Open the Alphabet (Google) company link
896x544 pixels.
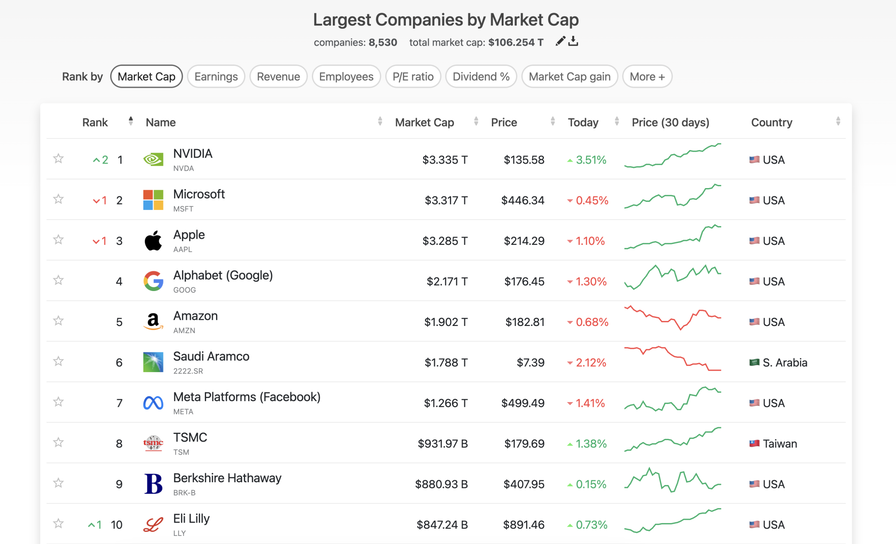click(223, 276)
